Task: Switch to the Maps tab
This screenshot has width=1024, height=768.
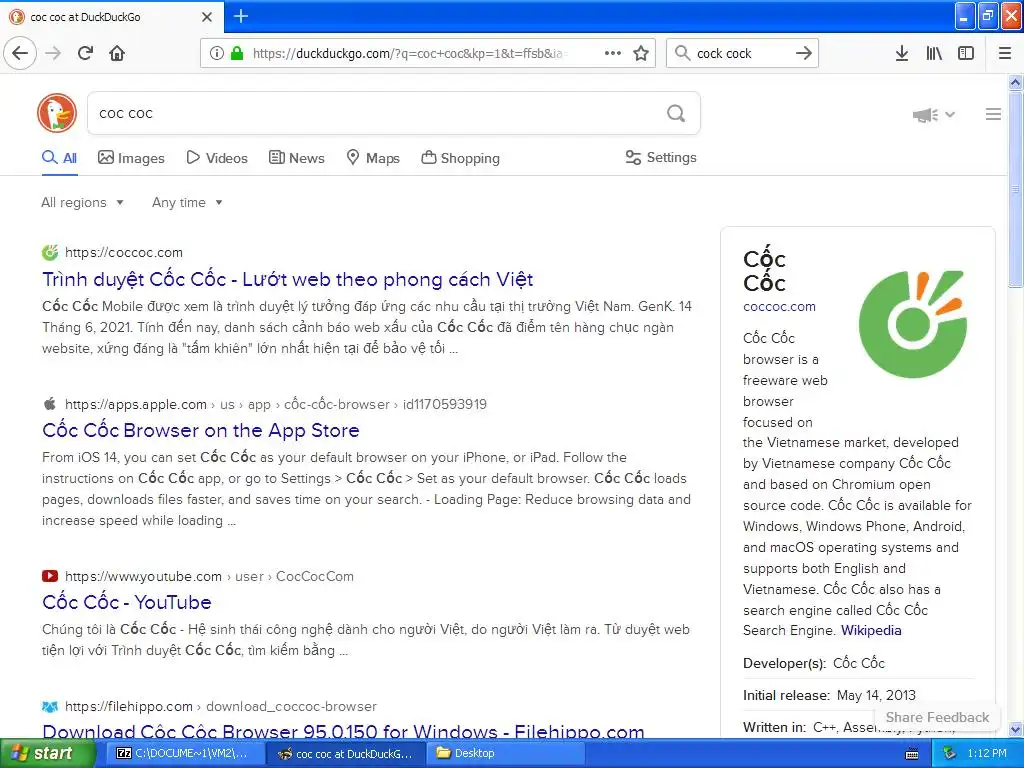Action: point(373,158)
